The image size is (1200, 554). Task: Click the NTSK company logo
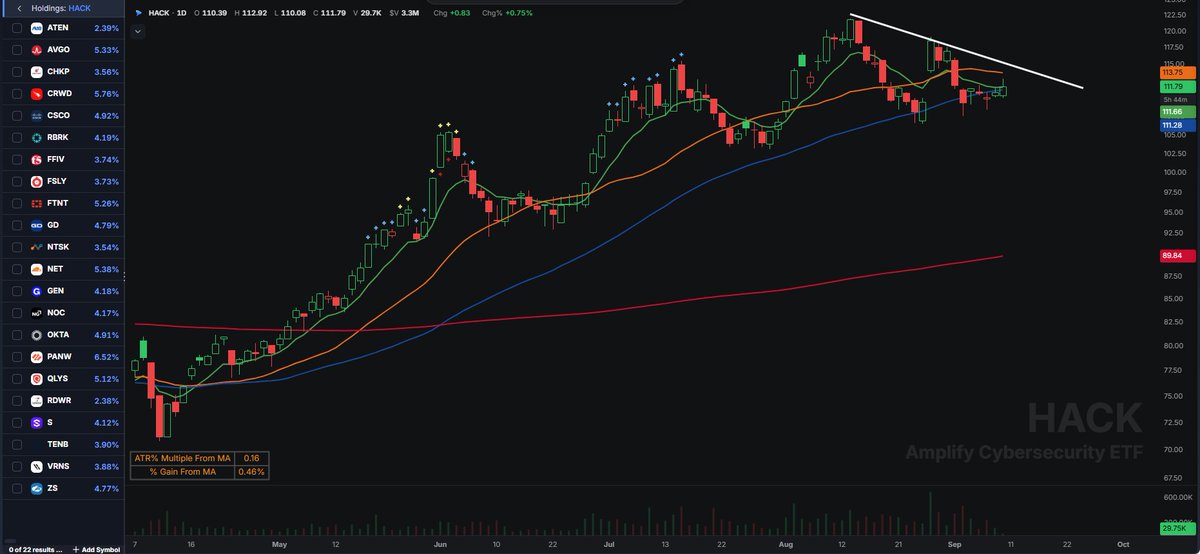pos(36,247)
